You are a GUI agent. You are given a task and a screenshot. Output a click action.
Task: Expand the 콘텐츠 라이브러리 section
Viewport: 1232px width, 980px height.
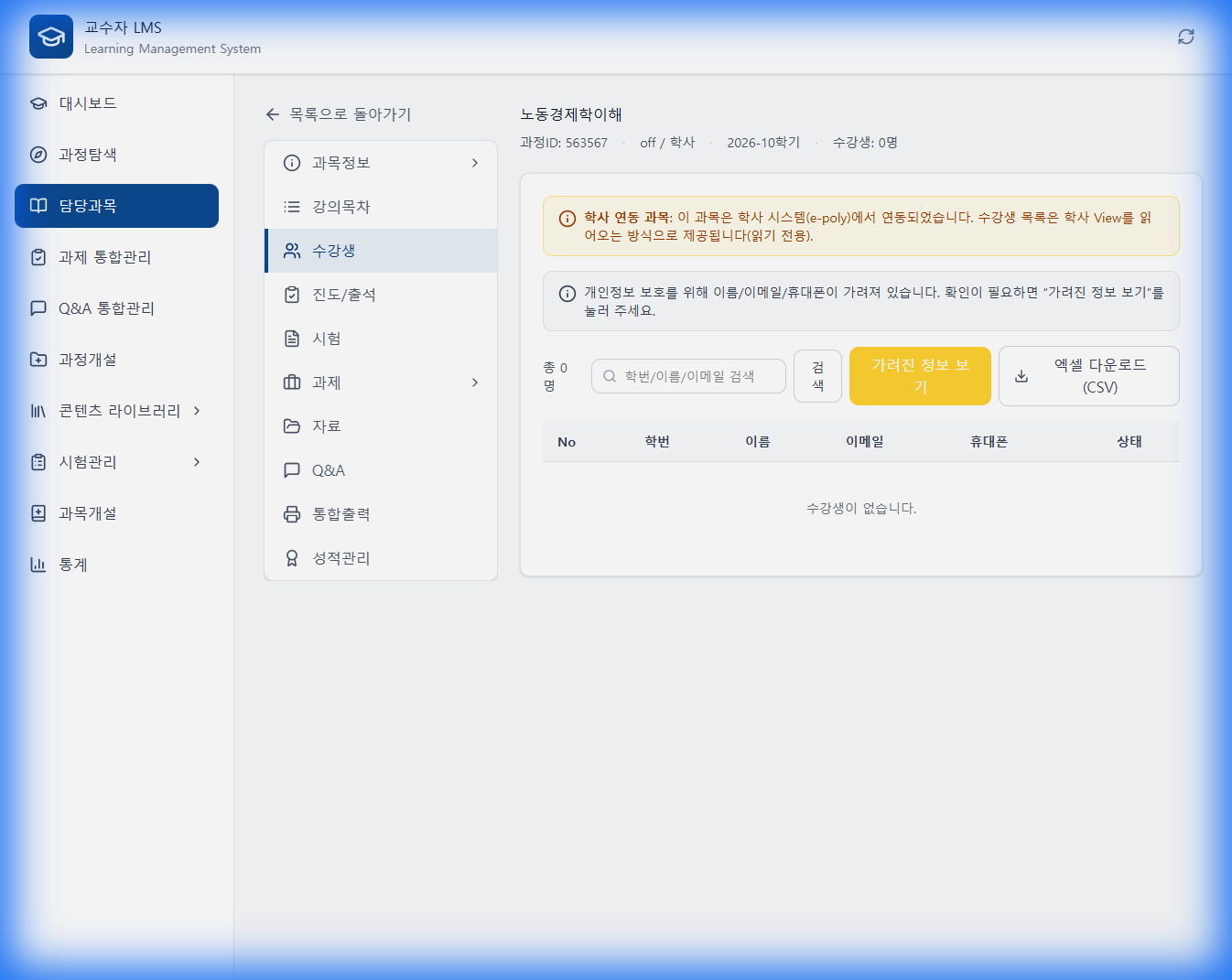click(x=195, y=411)
